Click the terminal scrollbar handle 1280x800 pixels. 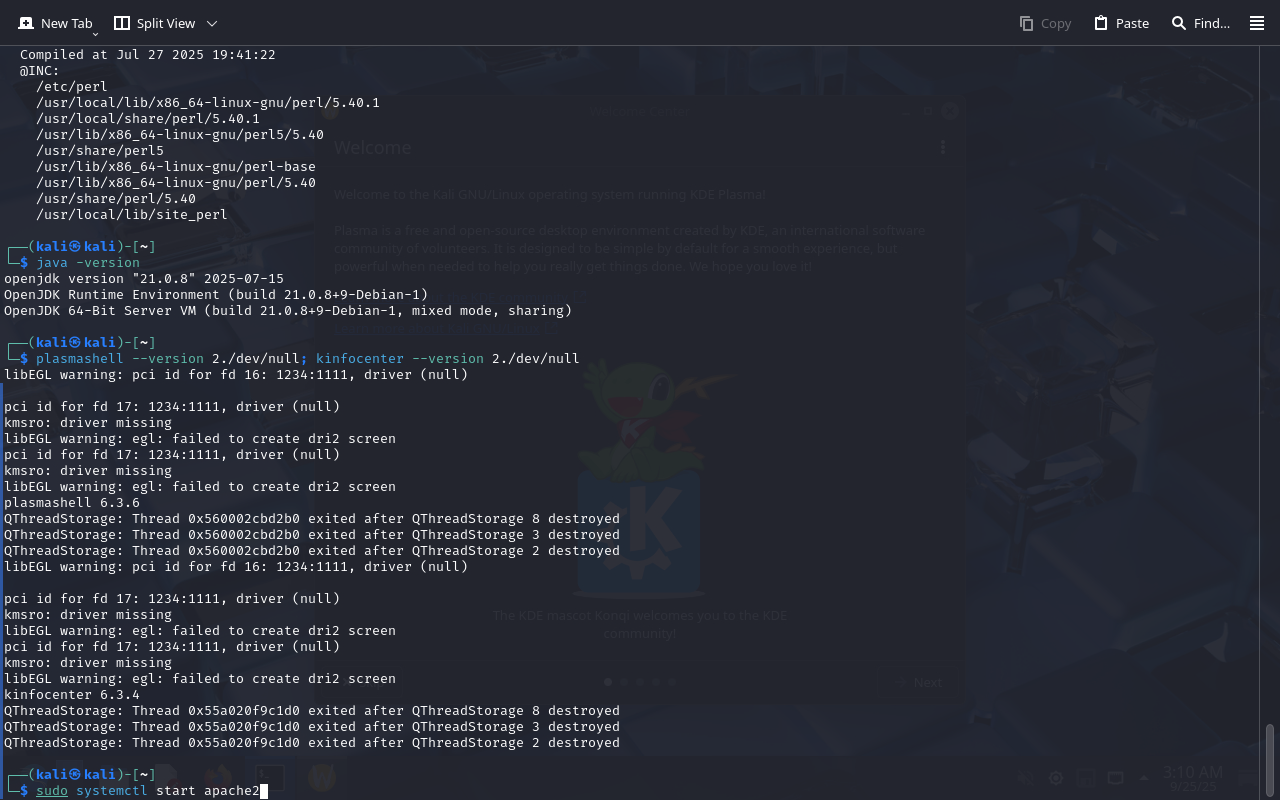pyautogui.click(x=1270, y=758)
